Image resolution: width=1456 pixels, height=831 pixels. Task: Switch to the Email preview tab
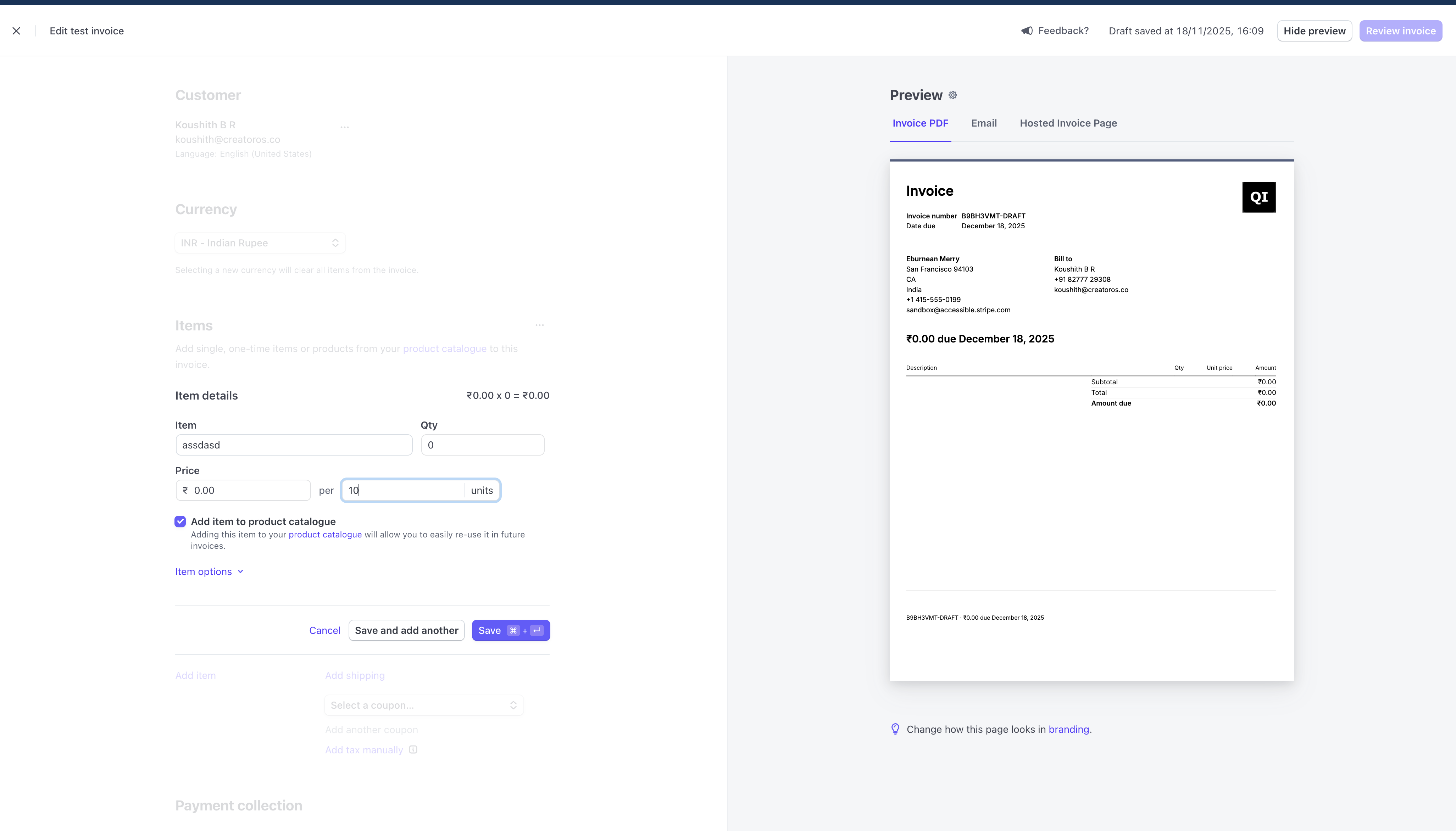point(983,123)
